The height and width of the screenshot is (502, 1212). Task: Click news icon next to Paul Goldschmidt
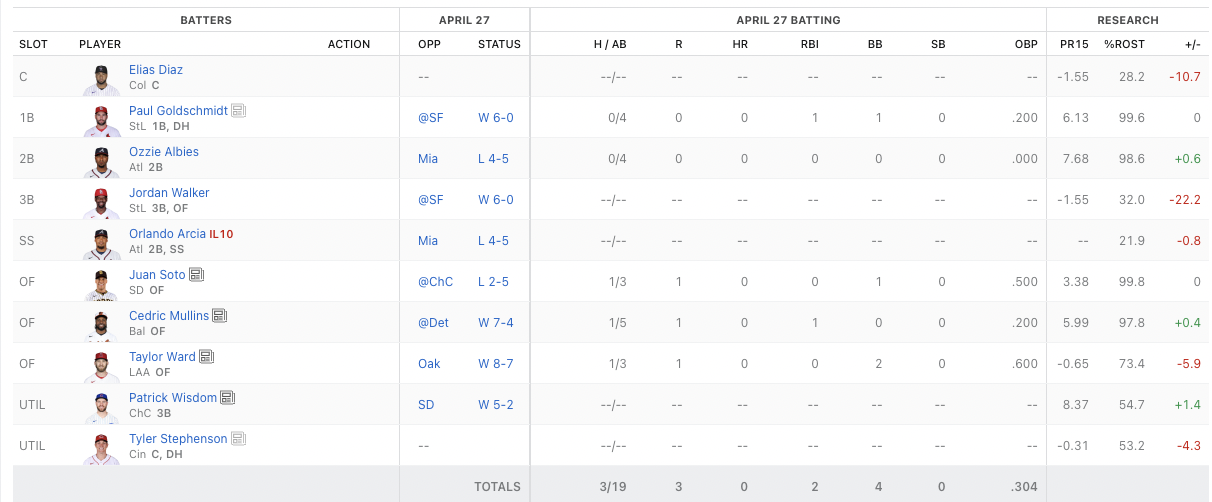tap(239, 111)
